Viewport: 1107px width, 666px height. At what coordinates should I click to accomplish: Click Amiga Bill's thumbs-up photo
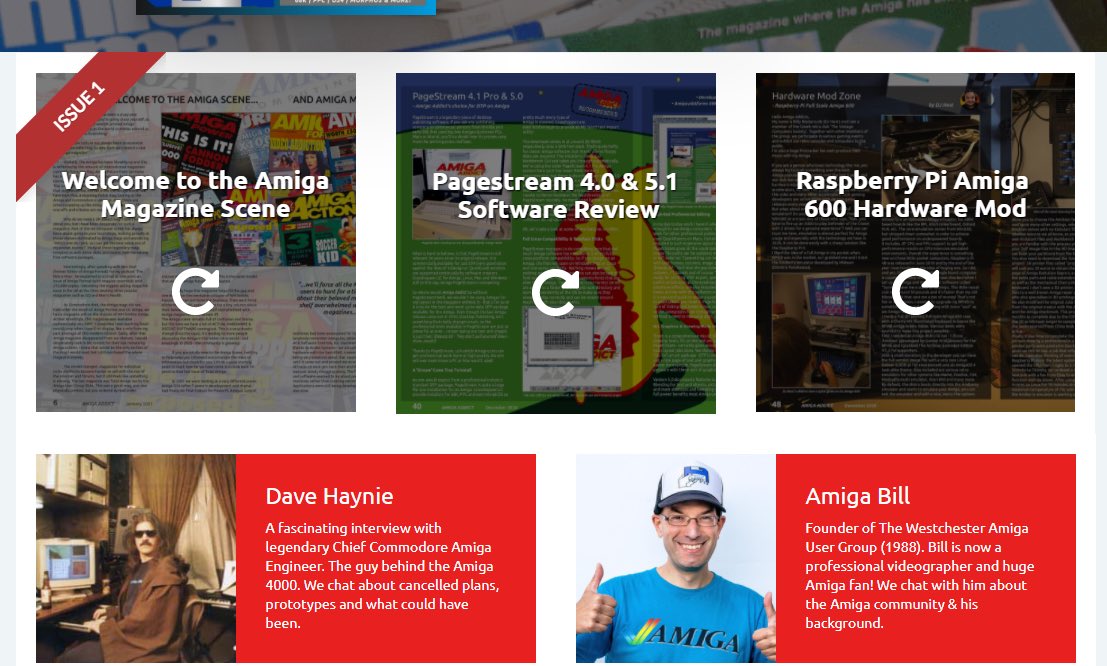pos(676,558)
